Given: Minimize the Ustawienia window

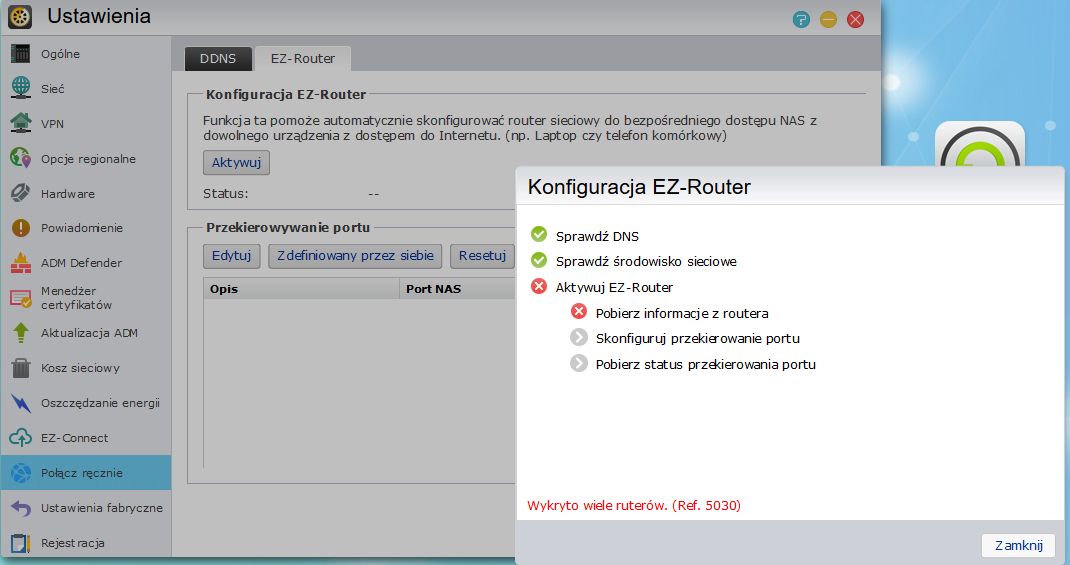Looking at the screenshot, I should (828, 20).
